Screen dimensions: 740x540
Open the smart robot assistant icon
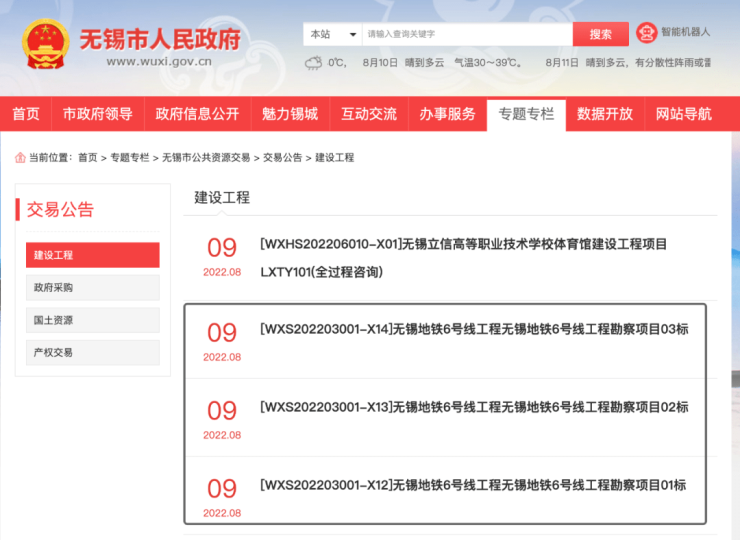click(x=647, y=33)
